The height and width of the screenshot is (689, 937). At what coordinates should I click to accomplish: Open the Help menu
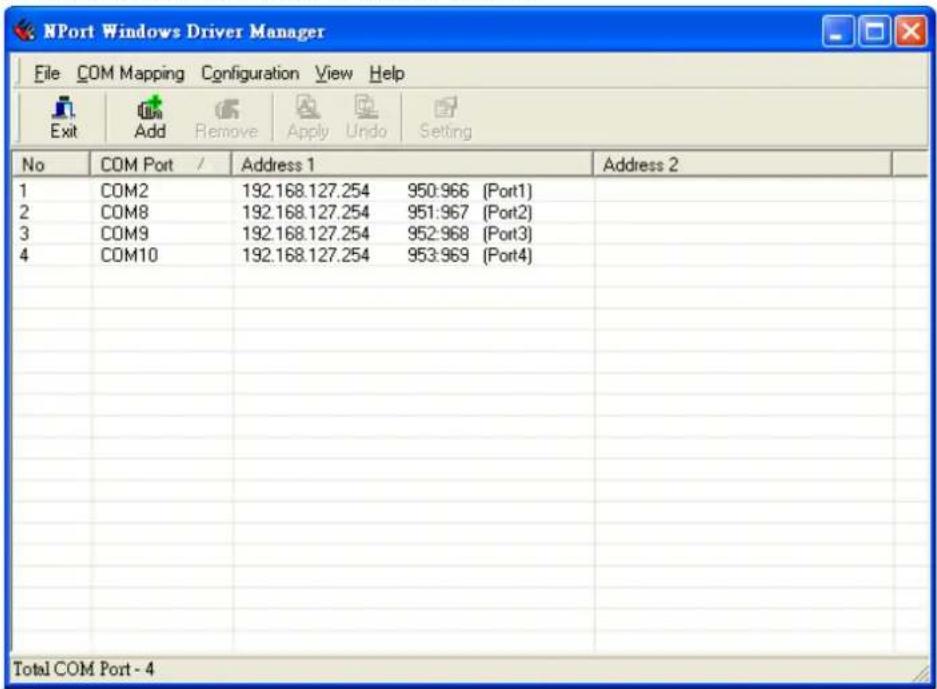387,74
